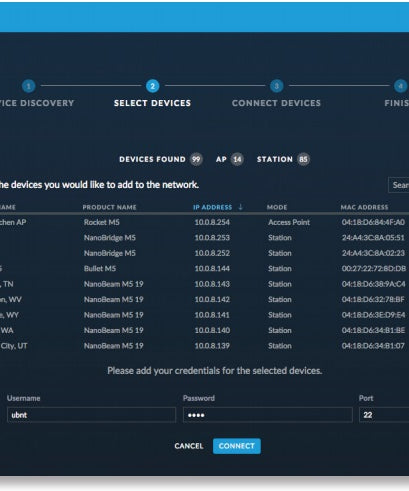Click inside the Password field

(268, 415)
